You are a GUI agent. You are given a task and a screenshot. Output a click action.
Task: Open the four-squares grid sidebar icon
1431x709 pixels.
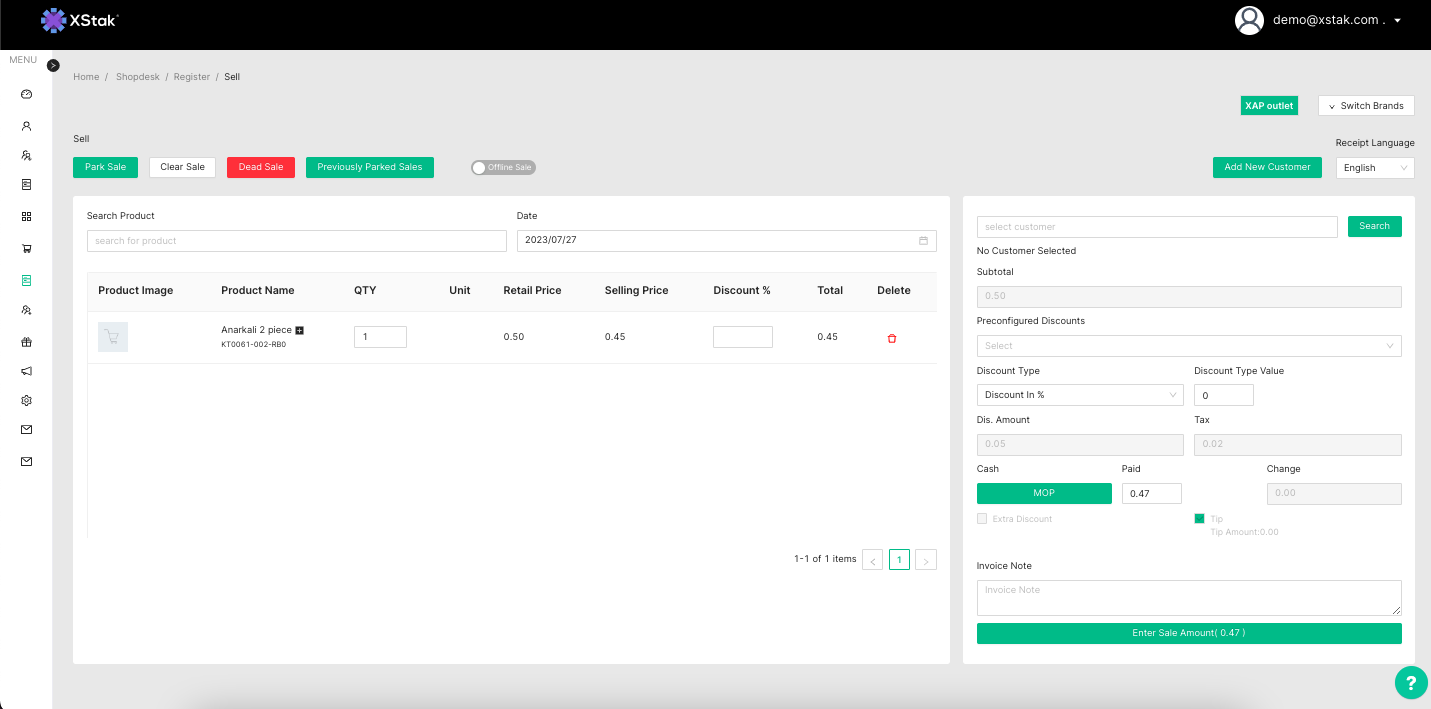[x=27, y=216]
